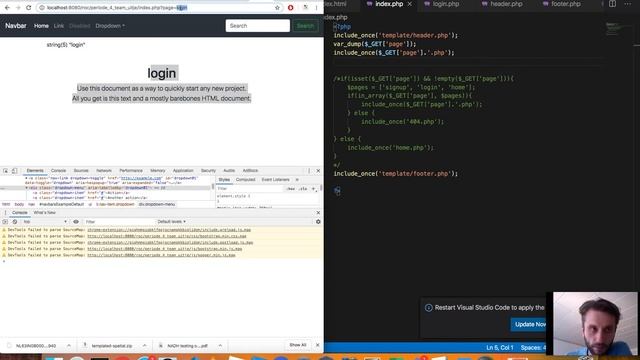Switch to DevTools Console tab
Image resolution: width=640 pixels, height=360 pixels.
point(58,171)
